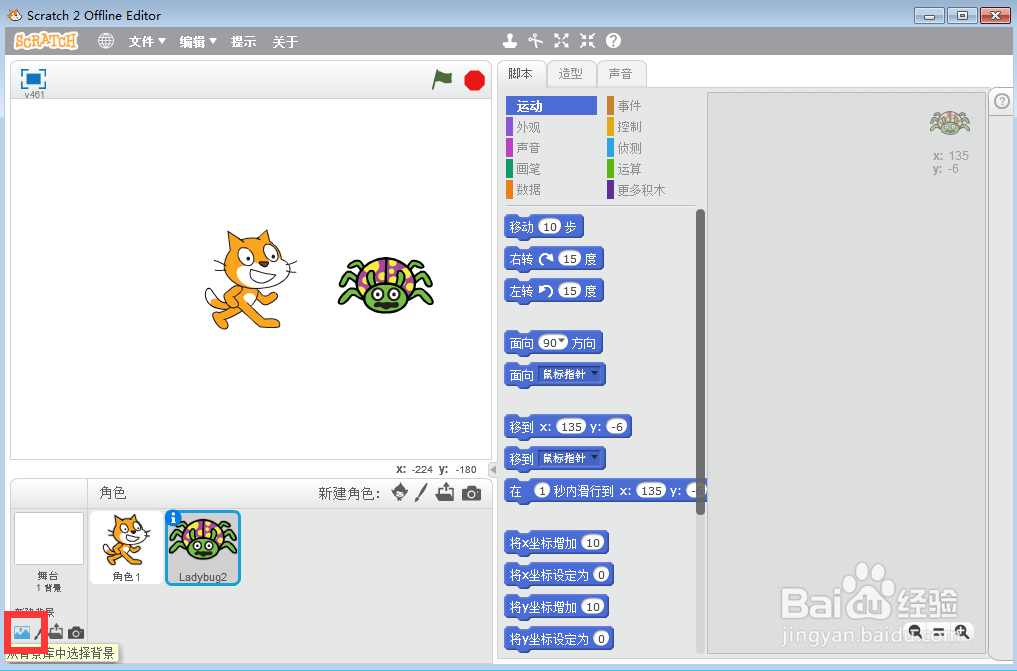1017x671 pixels.
Task: Take new backdrop from camera
Action: pyautogui.click(x=76, y=632)
